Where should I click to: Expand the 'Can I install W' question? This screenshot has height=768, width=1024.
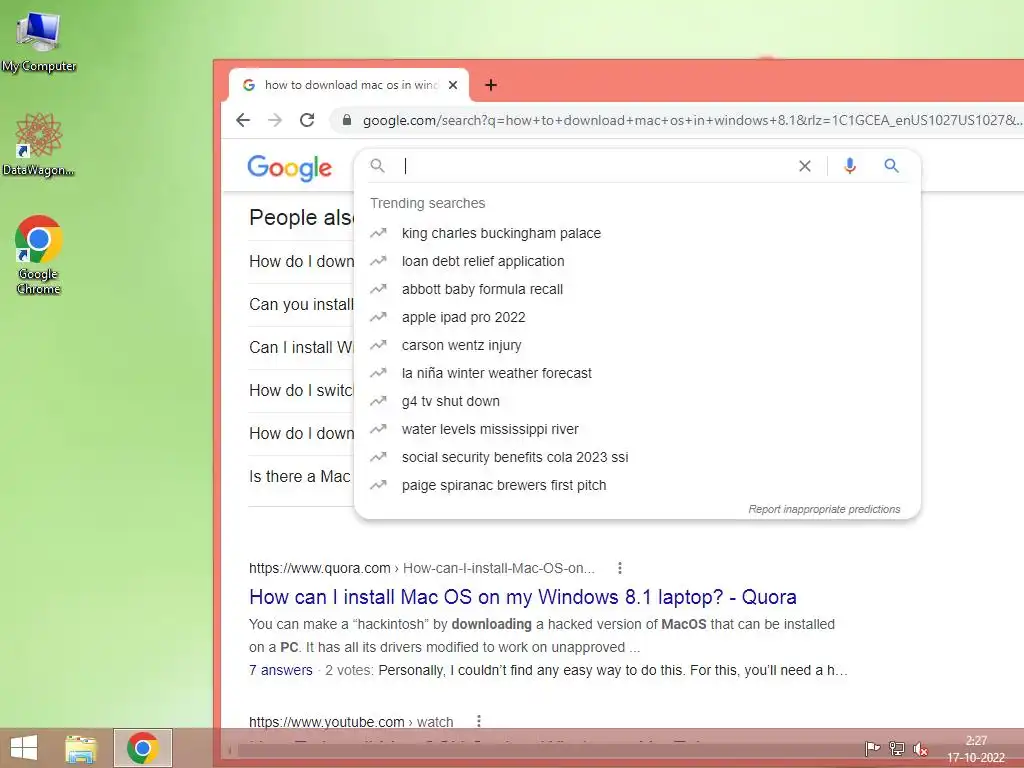click(x=301, y=347)
